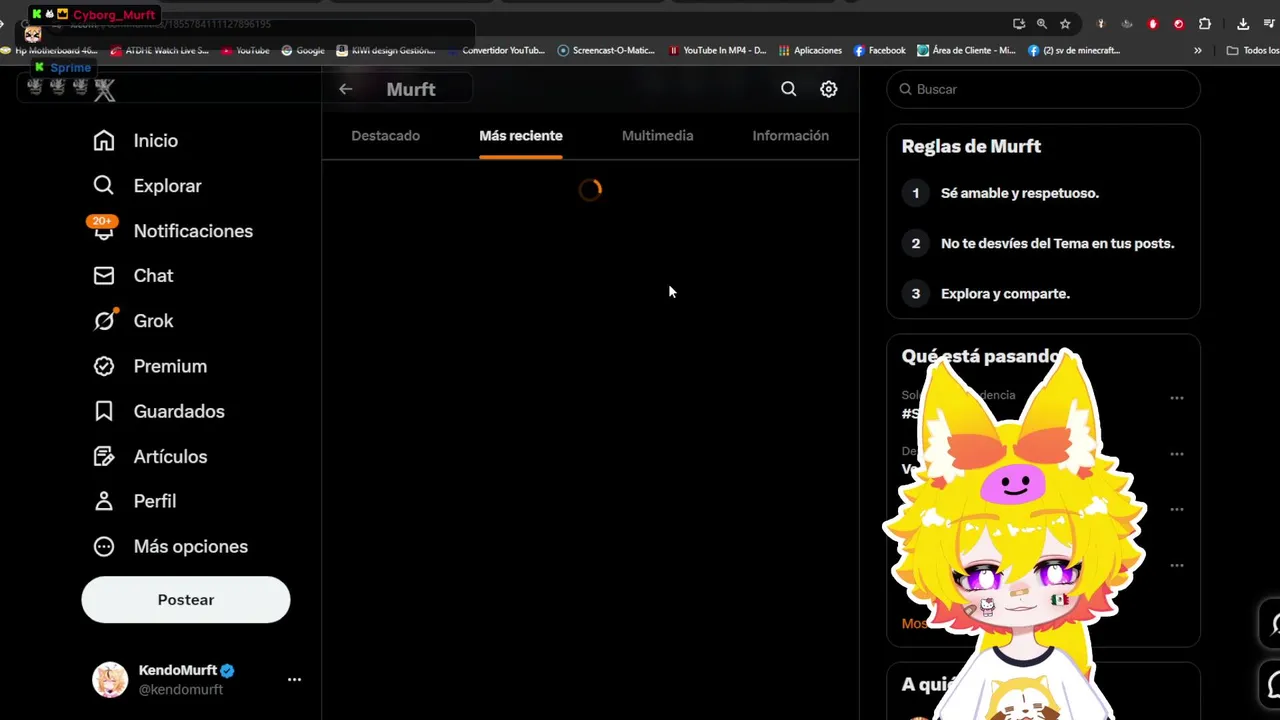Open Aplicaciones bookmark

[x=811, y=50]
